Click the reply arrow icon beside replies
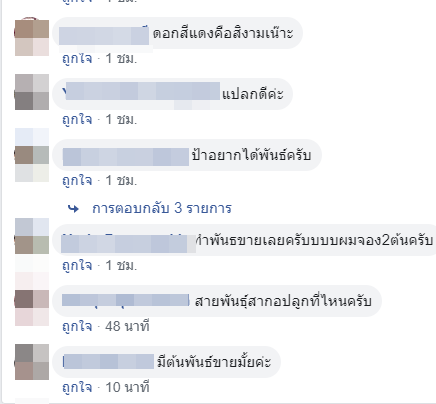Screen dimensions: 436x404 coord(73,209)
